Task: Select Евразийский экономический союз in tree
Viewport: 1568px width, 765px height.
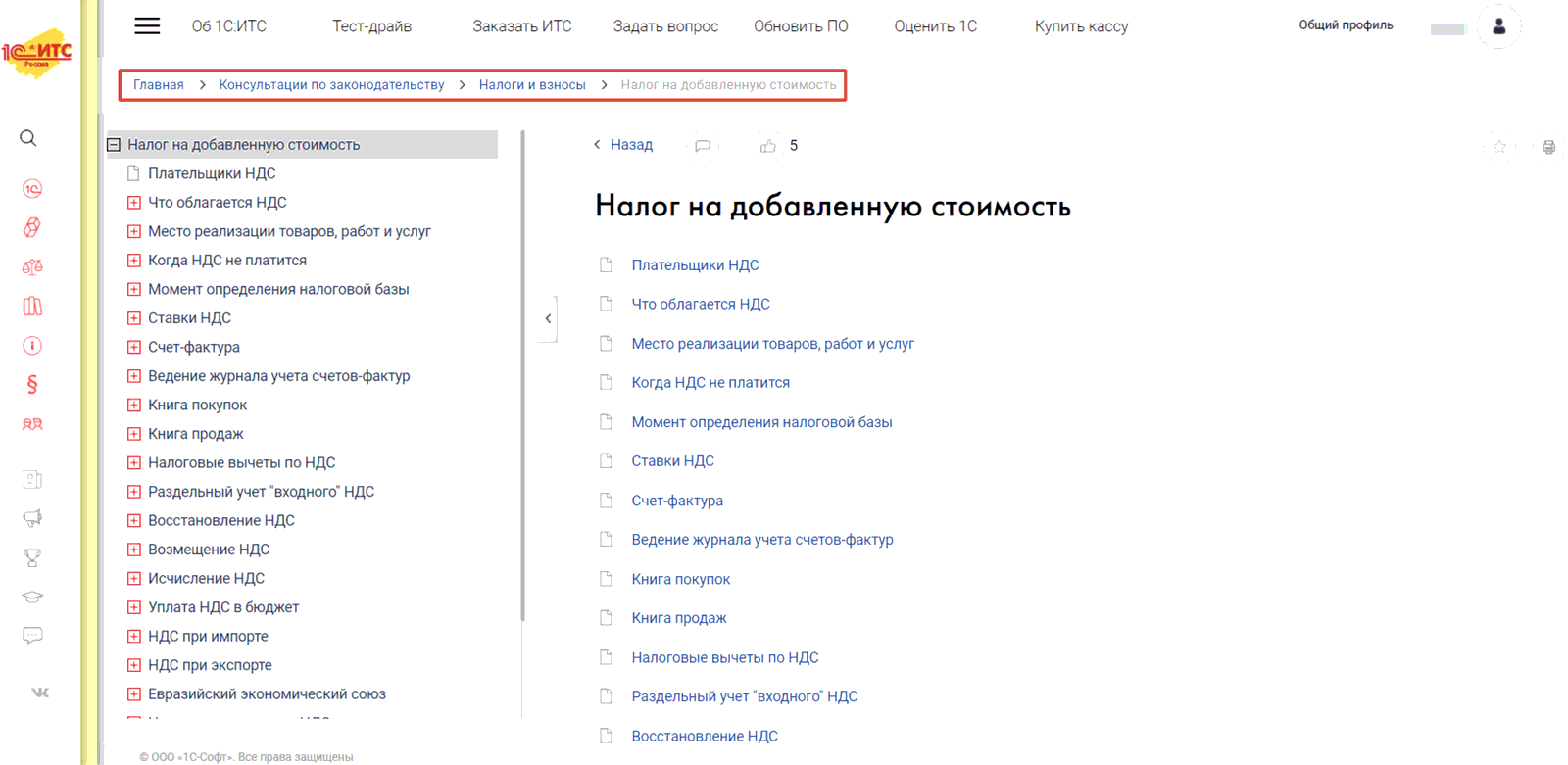Action: (x=267, y=694)
